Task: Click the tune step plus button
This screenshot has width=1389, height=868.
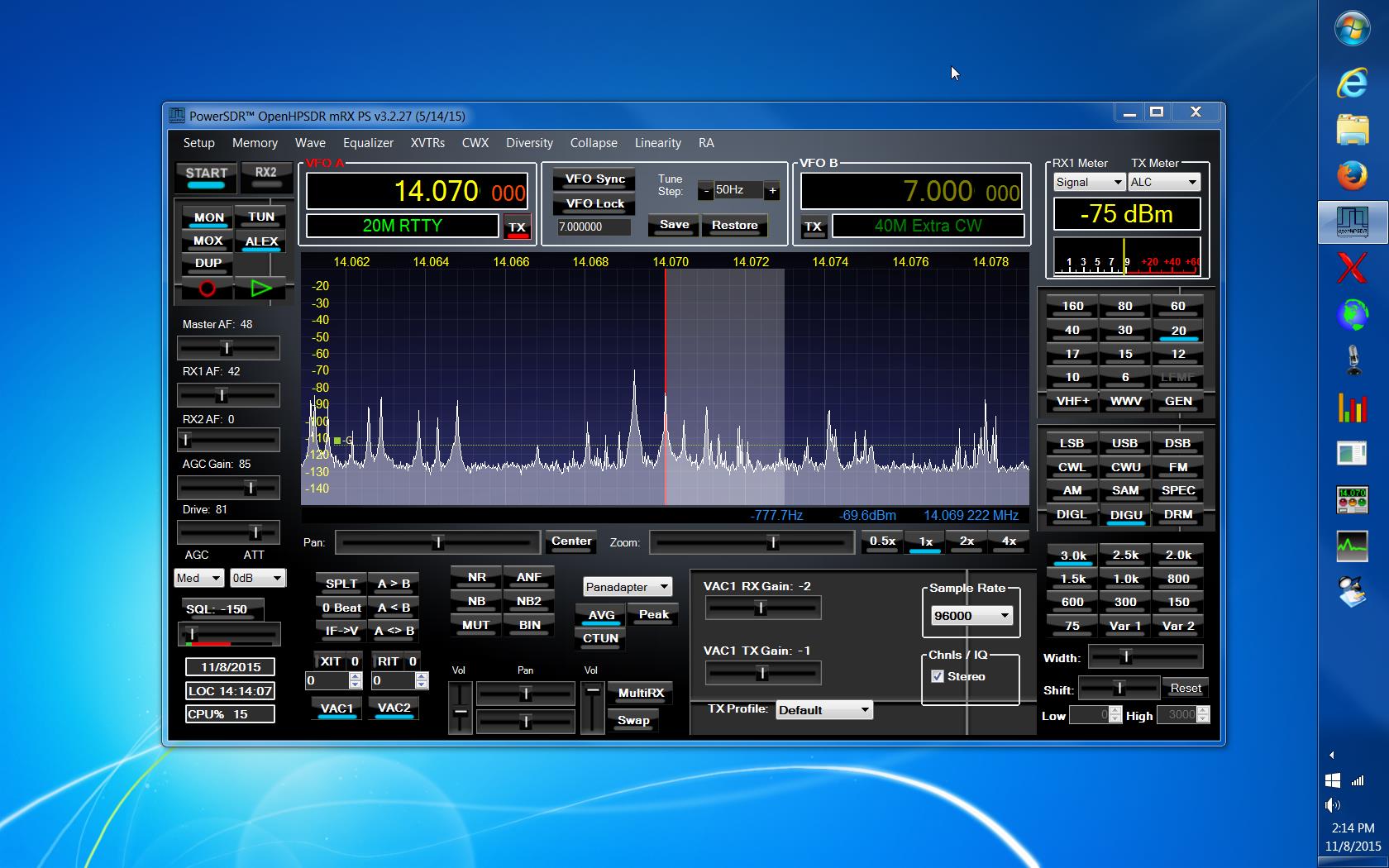Action: (x=772, y=190)
